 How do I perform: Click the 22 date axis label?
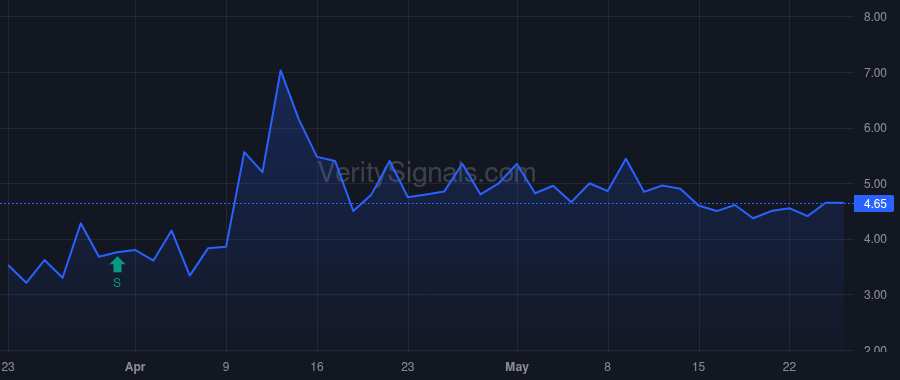[x=789, y=367]
